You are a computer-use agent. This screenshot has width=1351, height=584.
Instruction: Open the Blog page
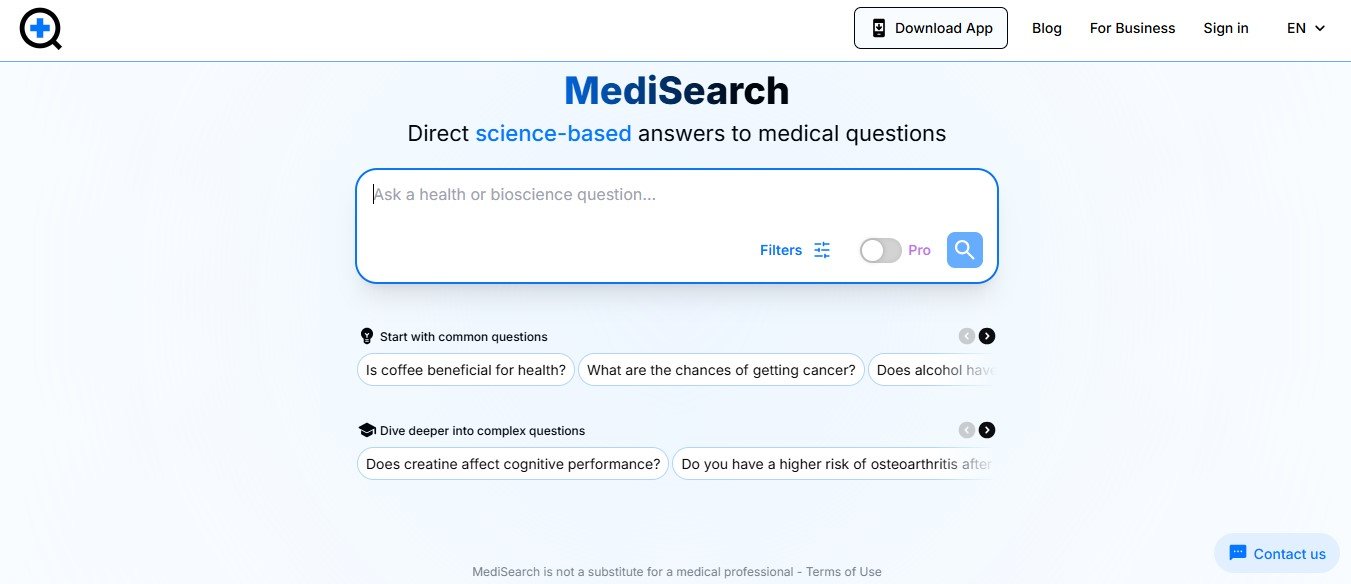1046,28
